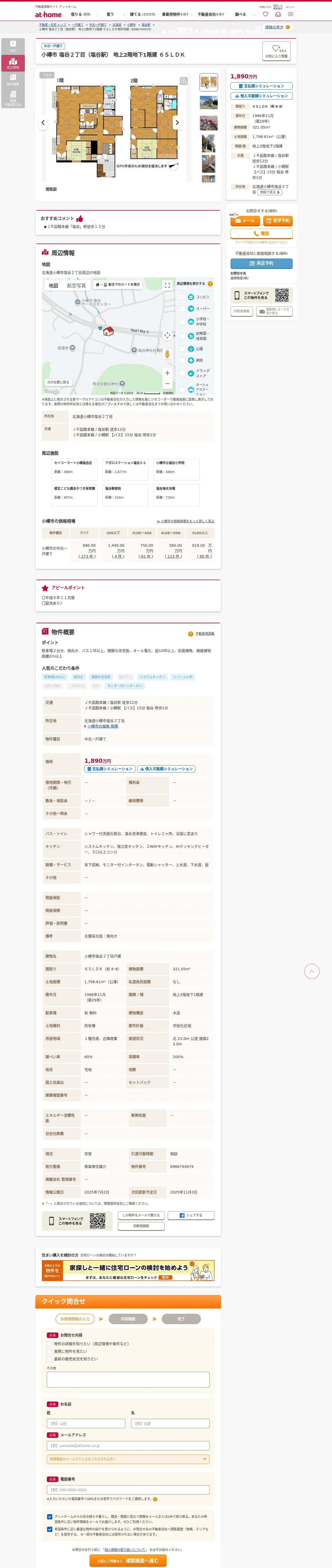Jump to real estate company in side navigation

point(13,99)
